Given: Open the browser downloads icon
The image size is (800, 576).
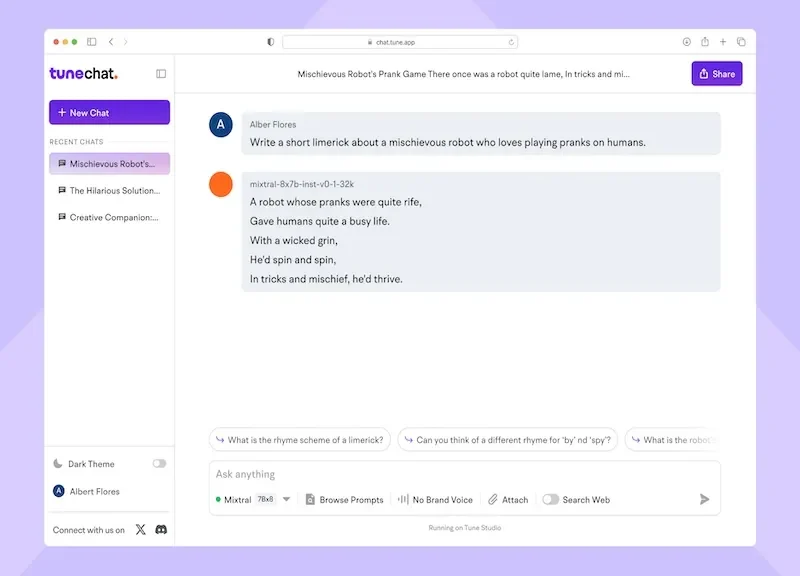Looking at the screenshot, I should coord(687,42).
